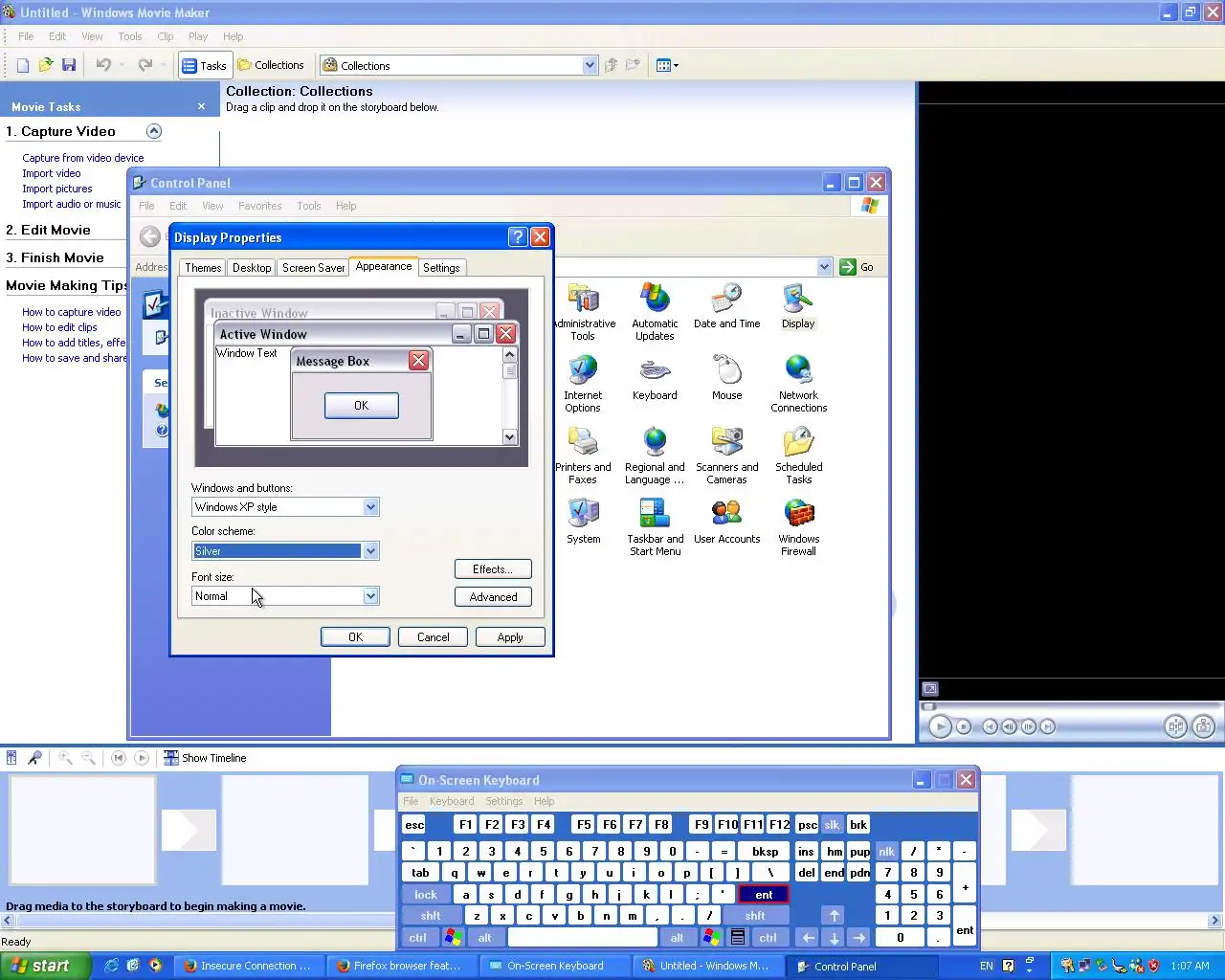
Task: Click Show Timeline button
Action: point(205,758)
